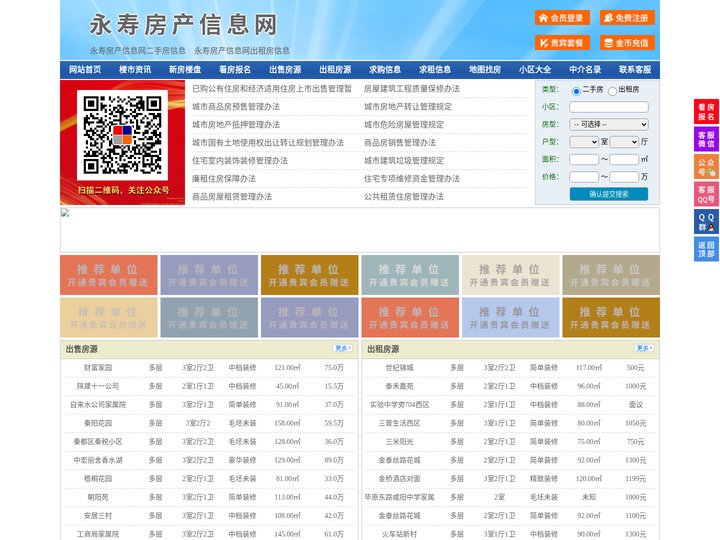Viewport: 720px width, 540px height.
Task: Click the 返回顶部 back-to-top sidebar icon
Action: coord(706,249)
